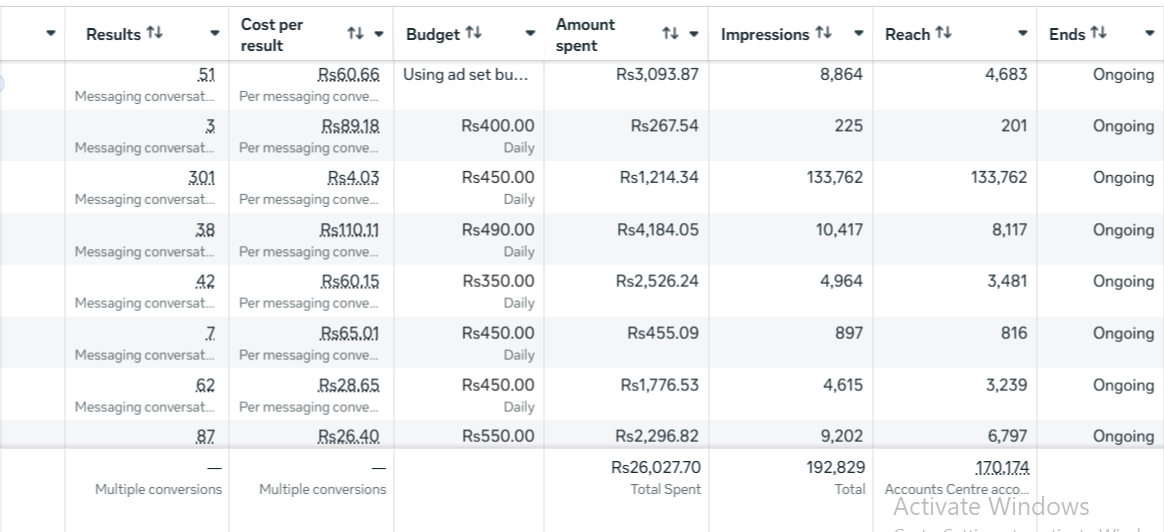Sort the Ends column with arrows icon
Screen dimensions: 1164x532
tap(1098, 34)
